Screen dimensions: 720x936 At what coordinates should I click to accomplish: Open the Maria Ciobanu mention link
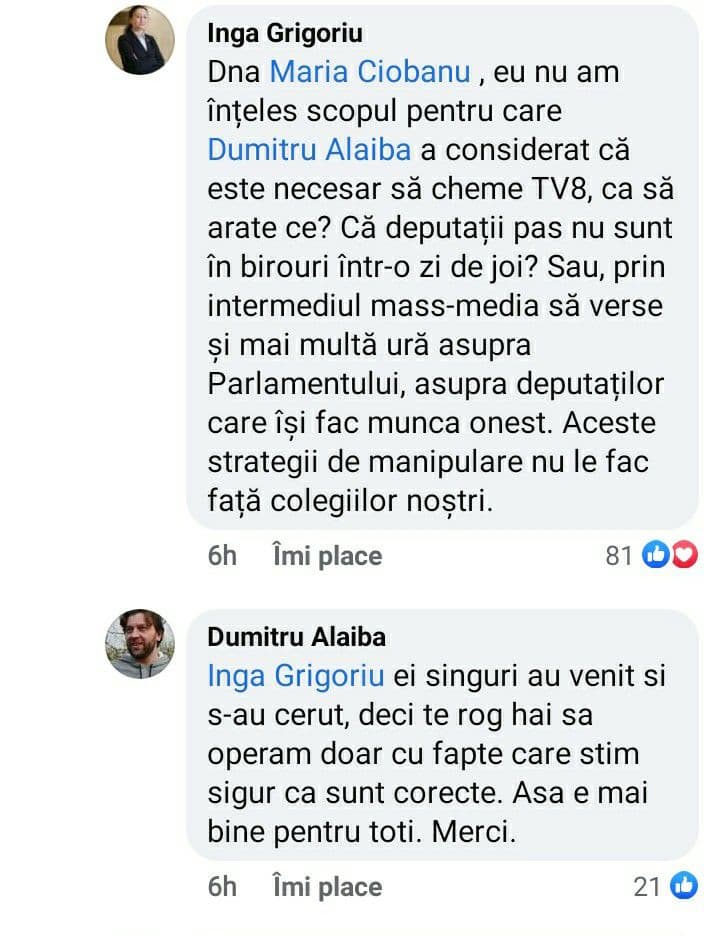coord(370,72)
